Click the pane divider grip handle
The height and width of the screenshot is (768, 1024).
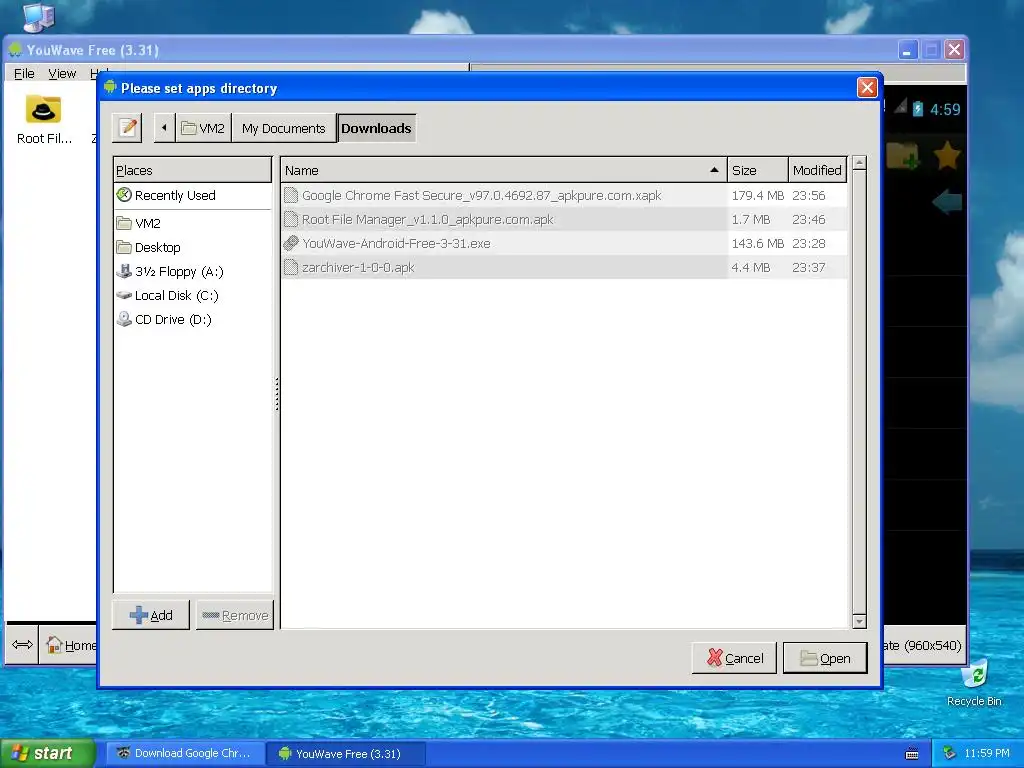277,394
